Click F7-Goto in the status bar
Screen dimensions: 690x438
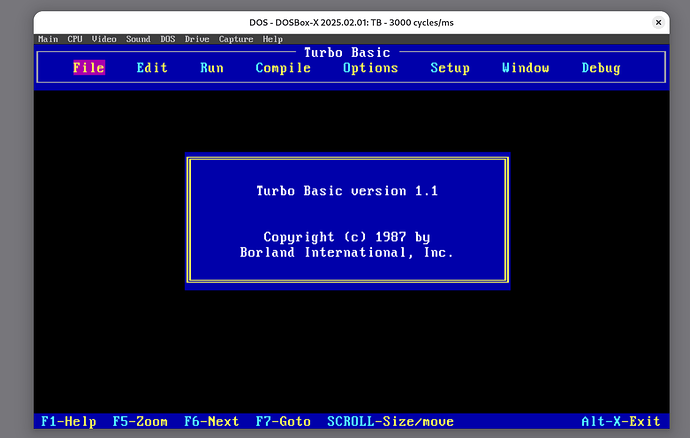tap(283, 422)
